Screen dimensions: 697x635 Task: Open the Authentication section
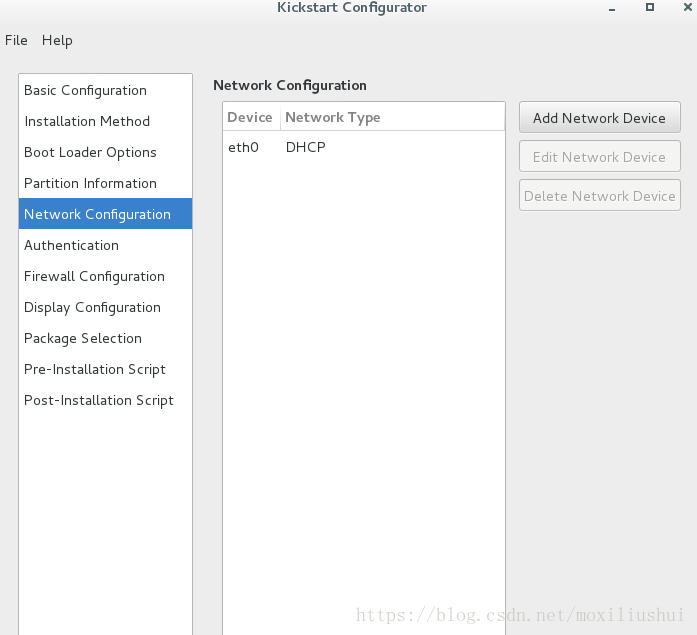105,245
